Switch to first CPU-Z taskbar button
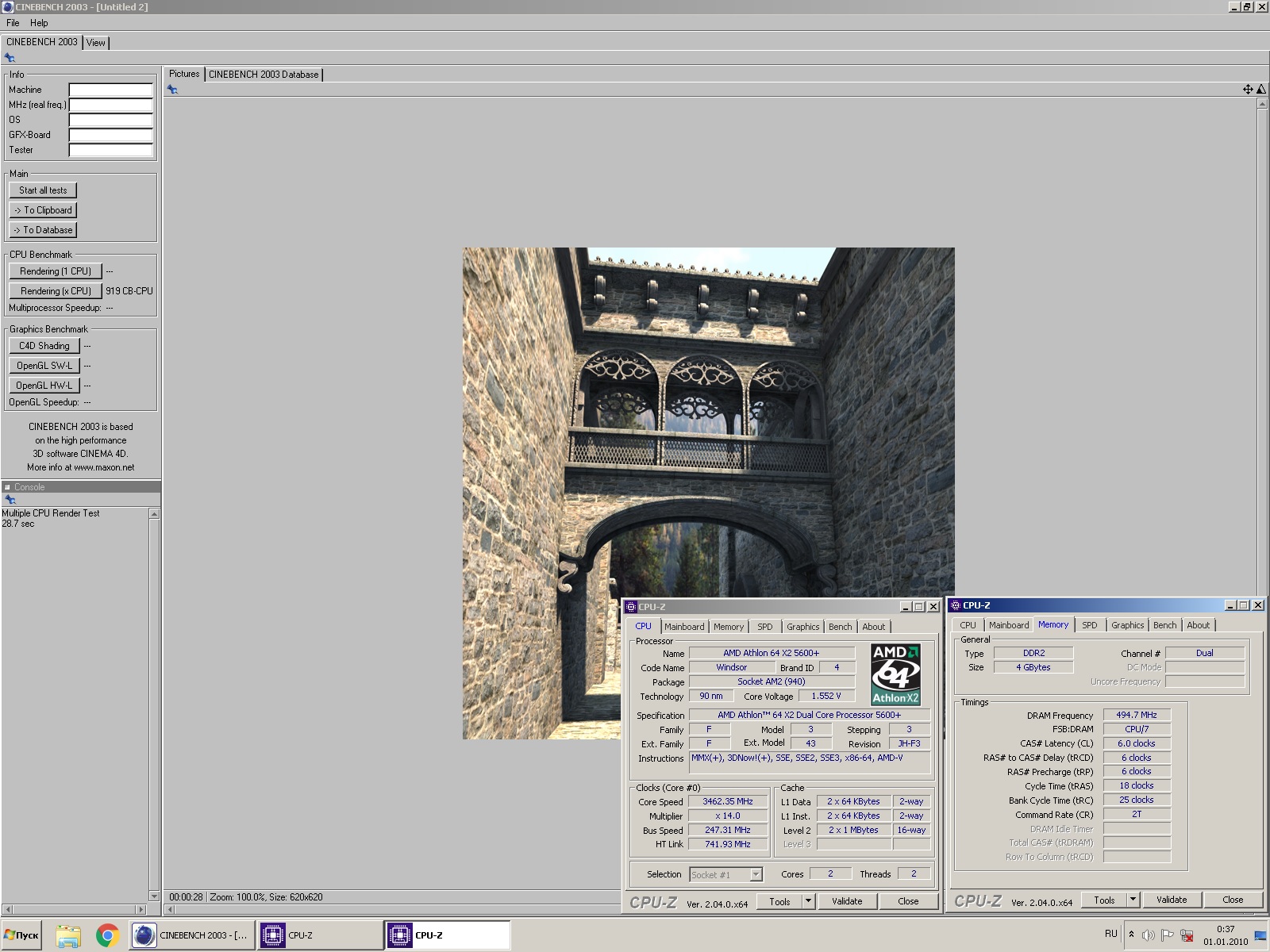The height and width of the screenshot is (952, 1270). click(320, 935)
